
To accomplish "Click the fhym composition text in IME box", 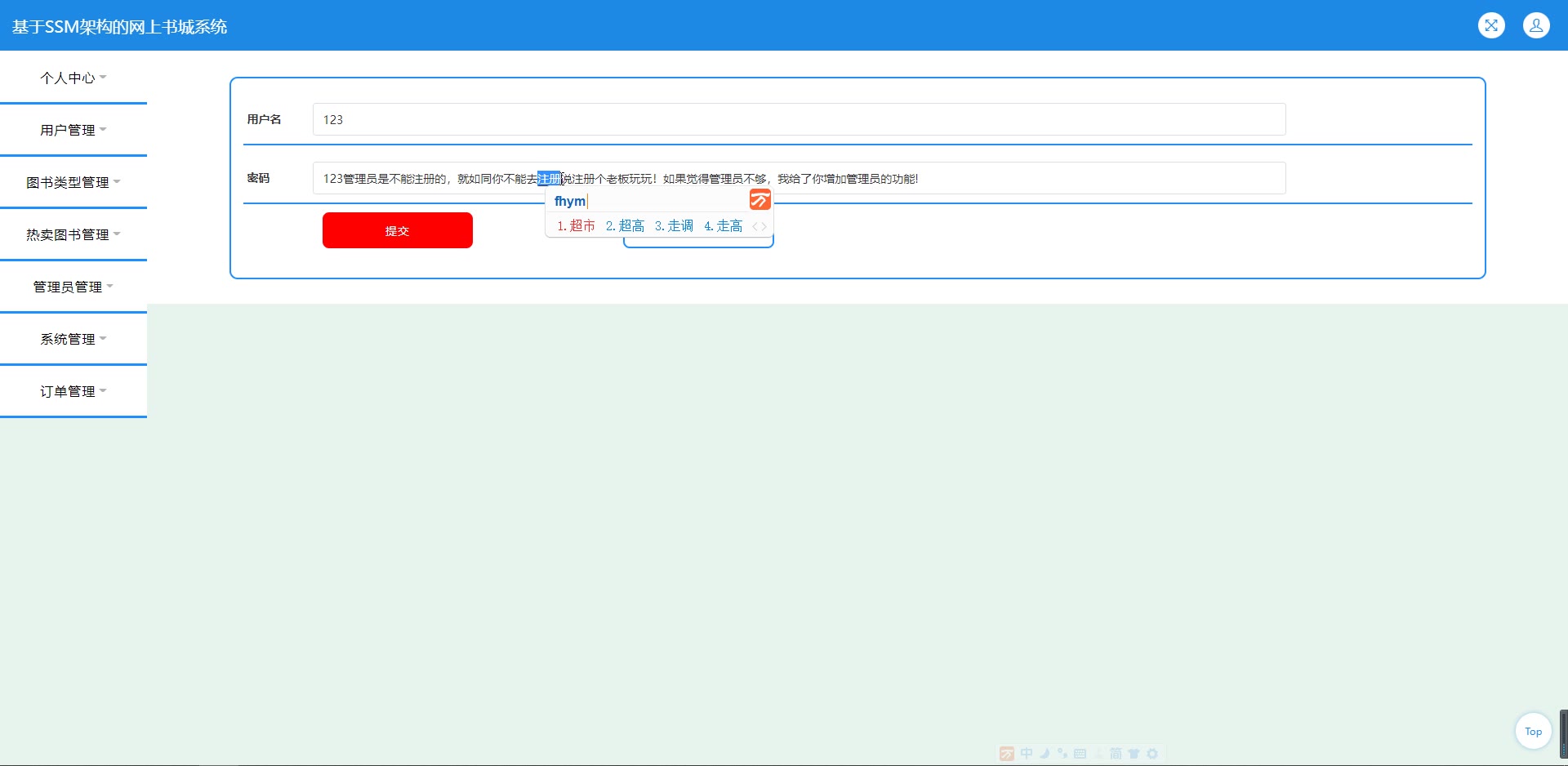I will (x=570, y=201).
